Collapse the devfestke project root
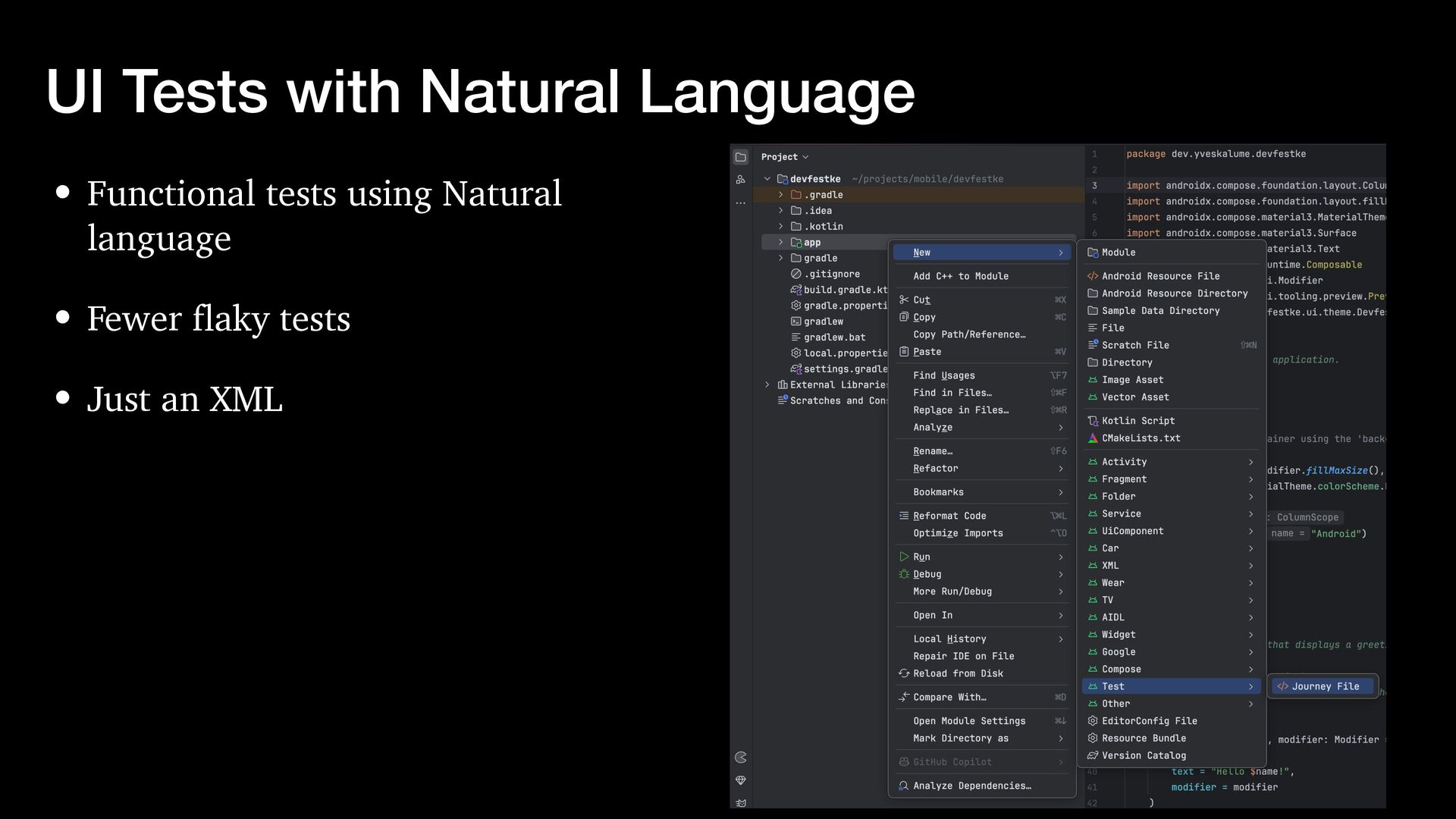 point(767,179)
